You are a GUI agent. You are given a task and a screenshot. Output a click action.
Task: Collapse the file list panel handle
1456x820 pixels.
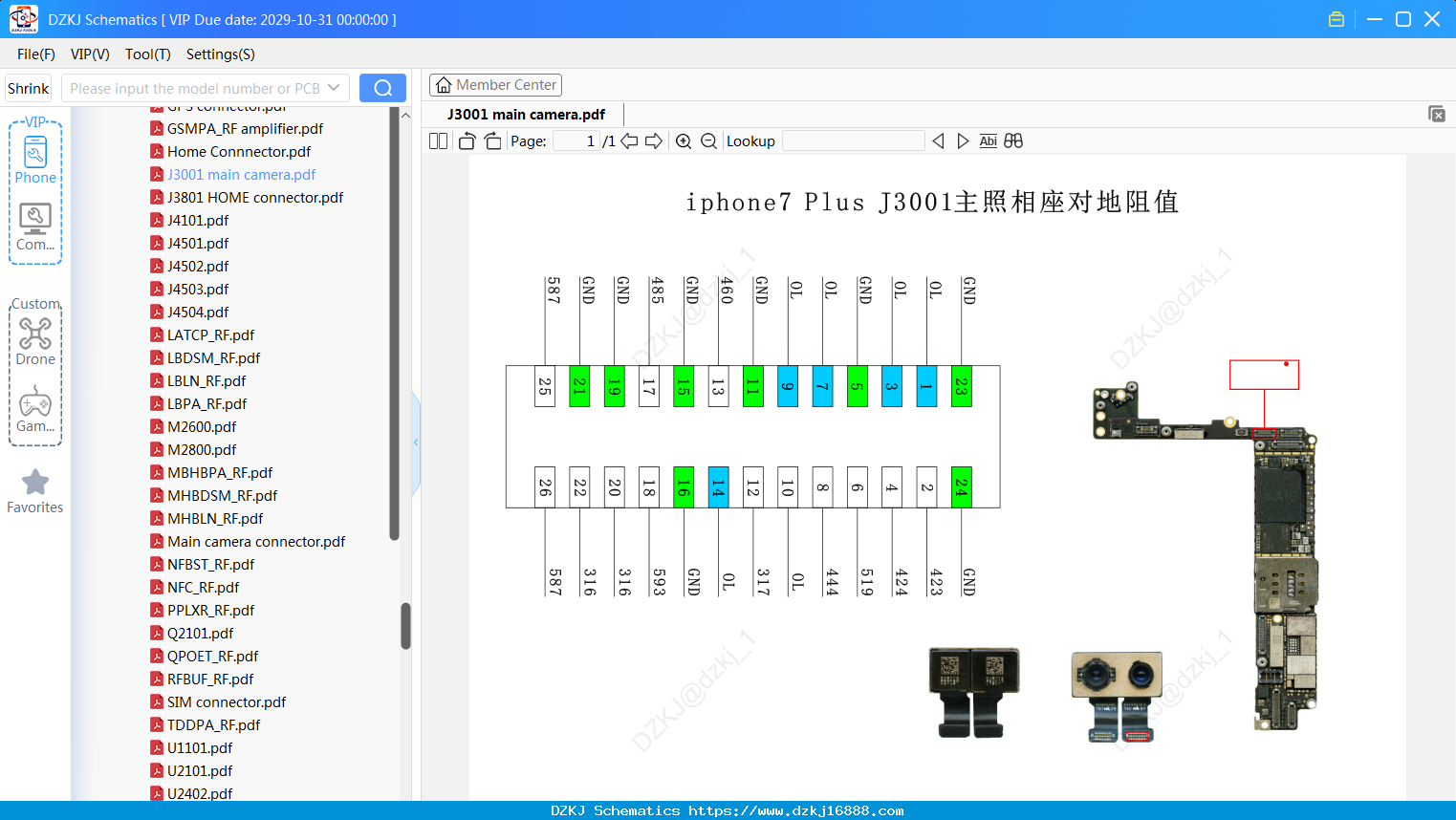coord(416,442)
